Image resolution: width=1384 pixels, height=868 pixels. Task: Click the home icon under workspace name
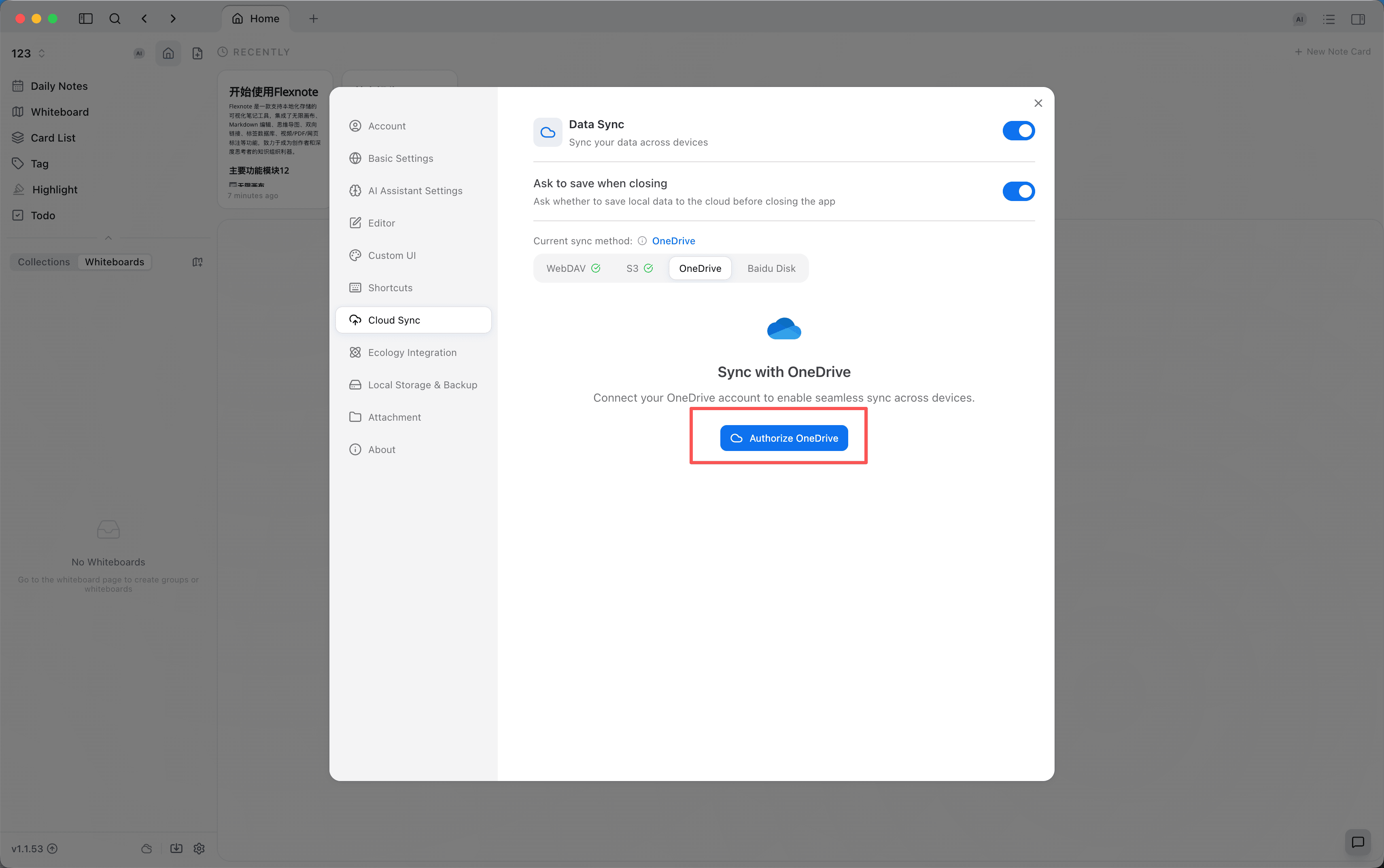pos(168,53)
